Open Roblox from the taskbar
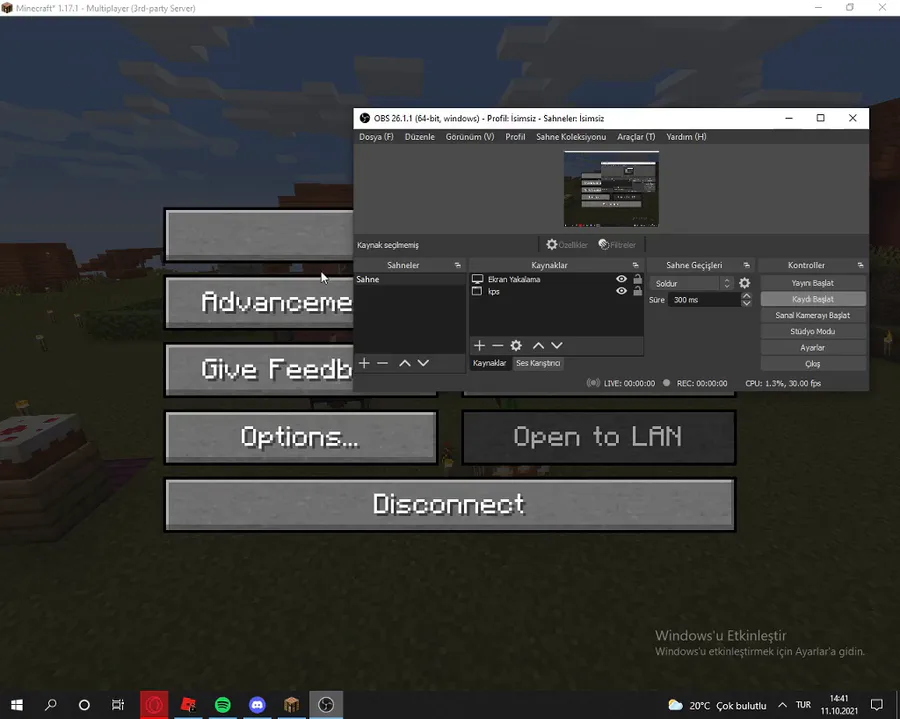Viewport: 900px width, 719px height. point(188,705)
